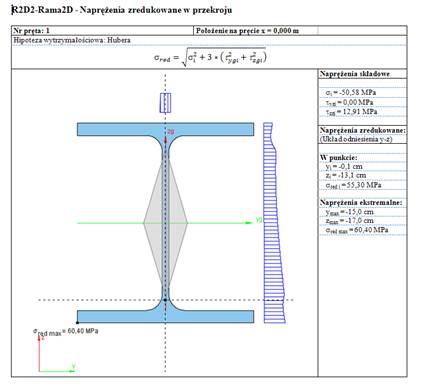Click the Naprężenia składowe heading
The image size is (423, 386).
(x=355, y=74)
